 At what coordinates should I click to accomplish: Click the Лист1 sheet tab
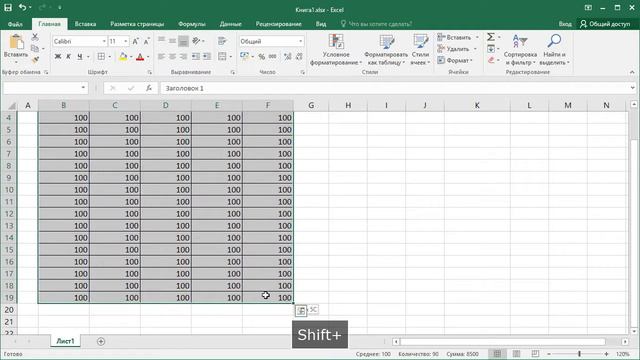click(65, 341)
